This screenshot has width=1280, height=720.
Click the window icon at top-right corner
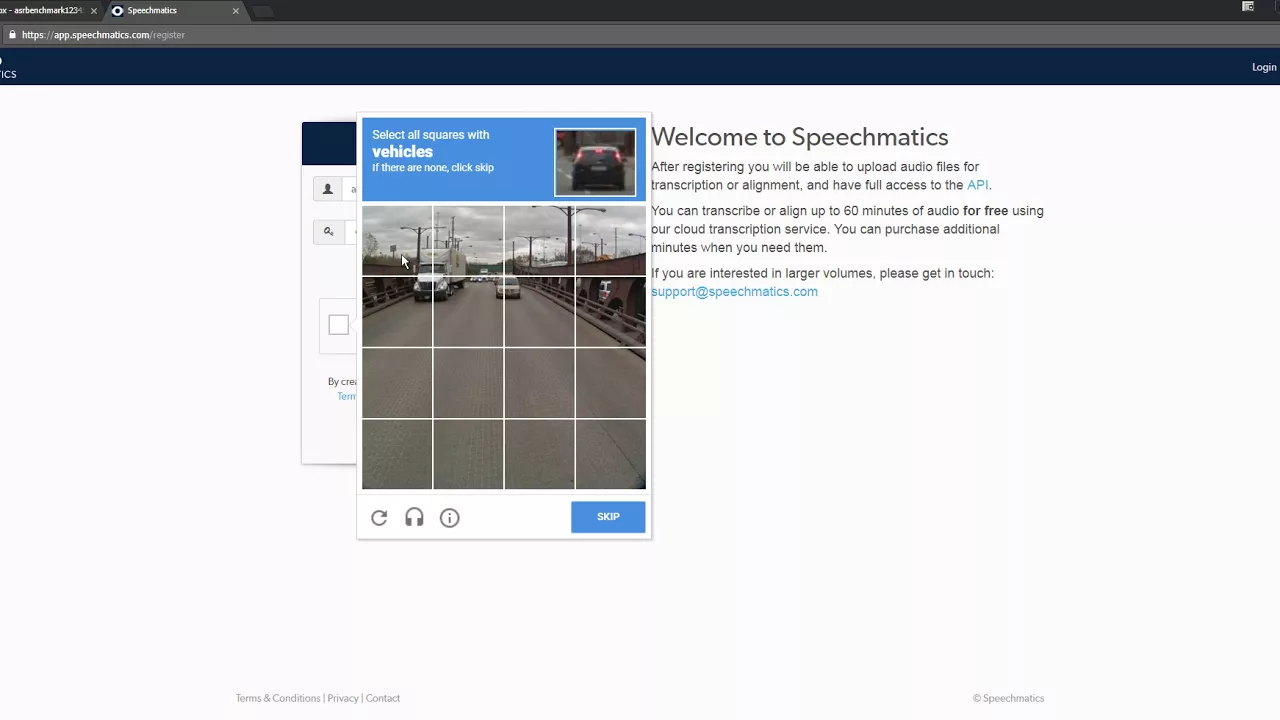1248,7
